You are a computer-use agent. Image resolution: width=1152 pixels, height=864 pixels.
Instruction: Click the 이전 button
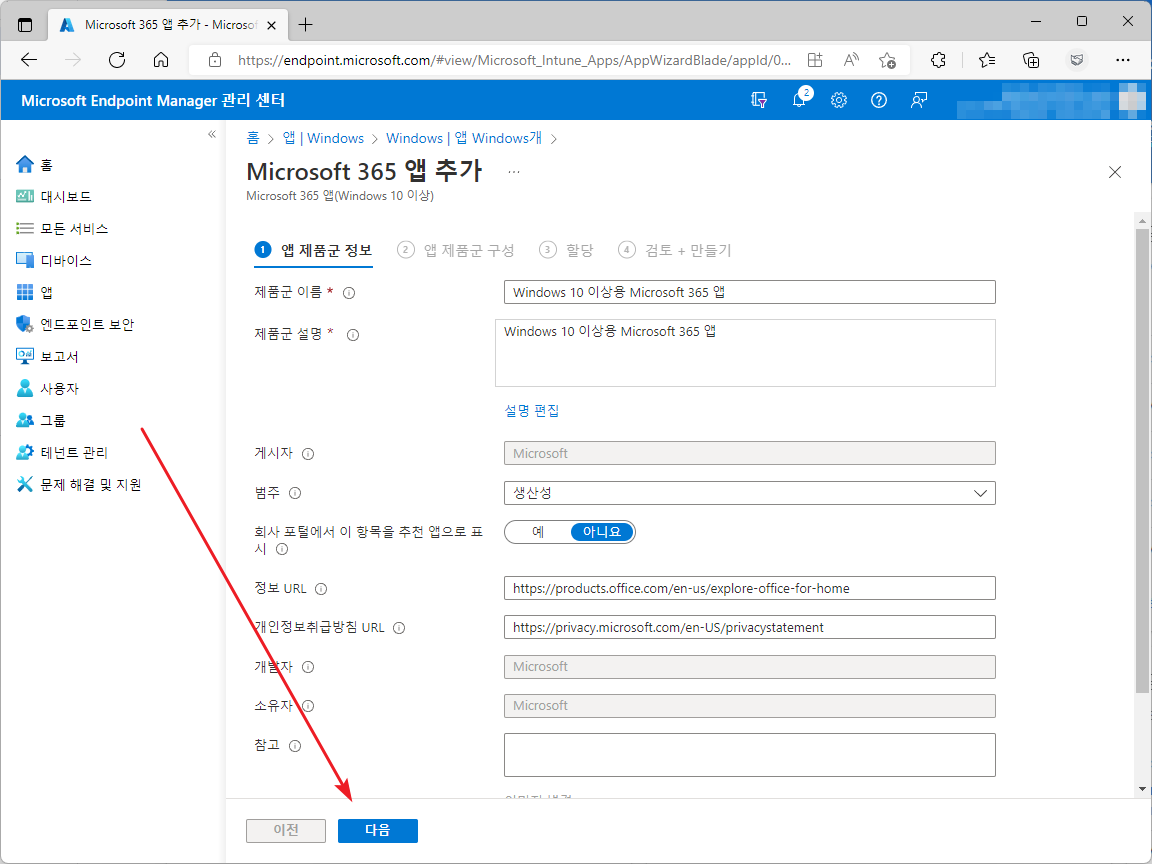tap(286, 830)
